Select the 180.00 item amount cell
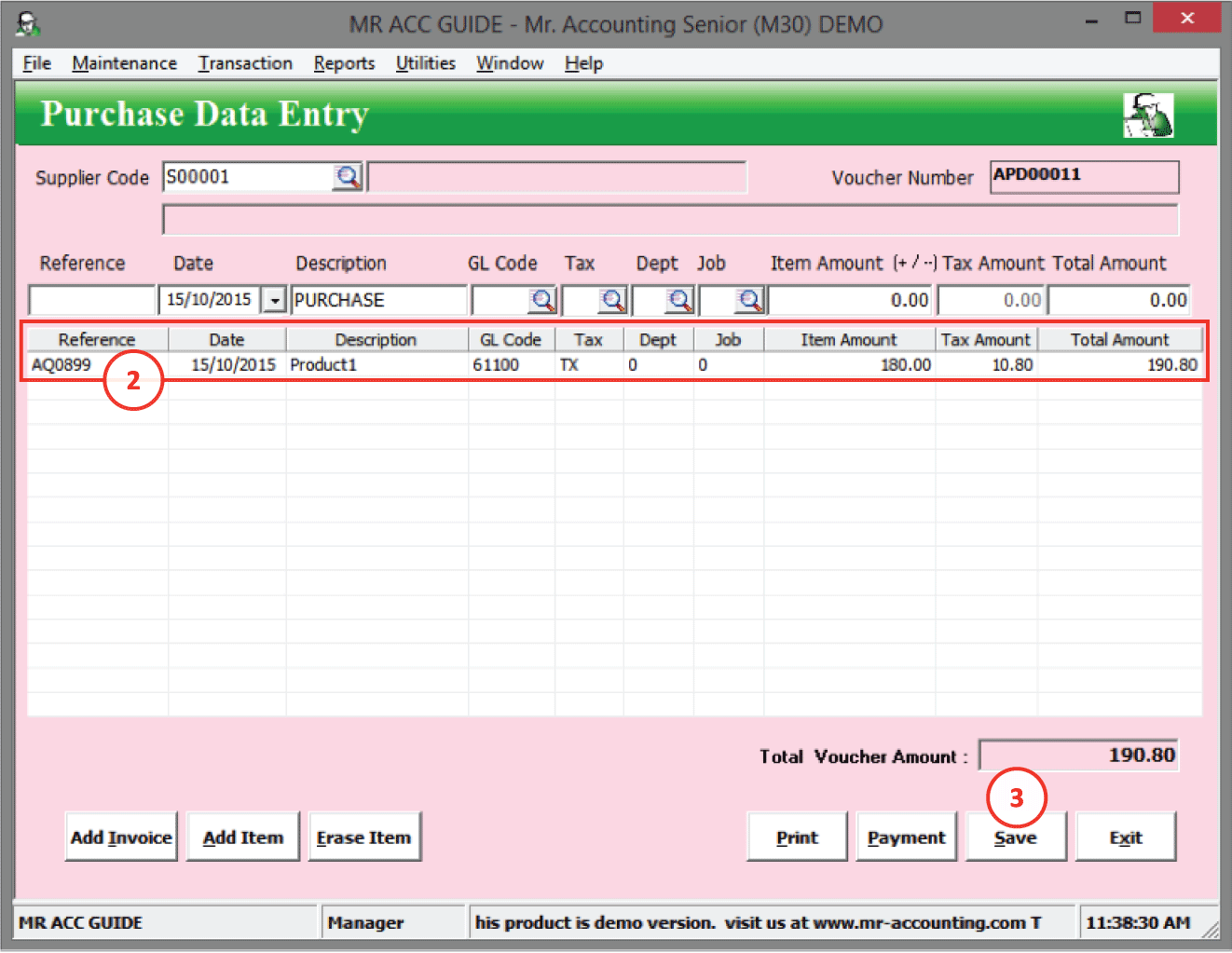This screenshot has width=1232, height=953. tap(849, 364)
